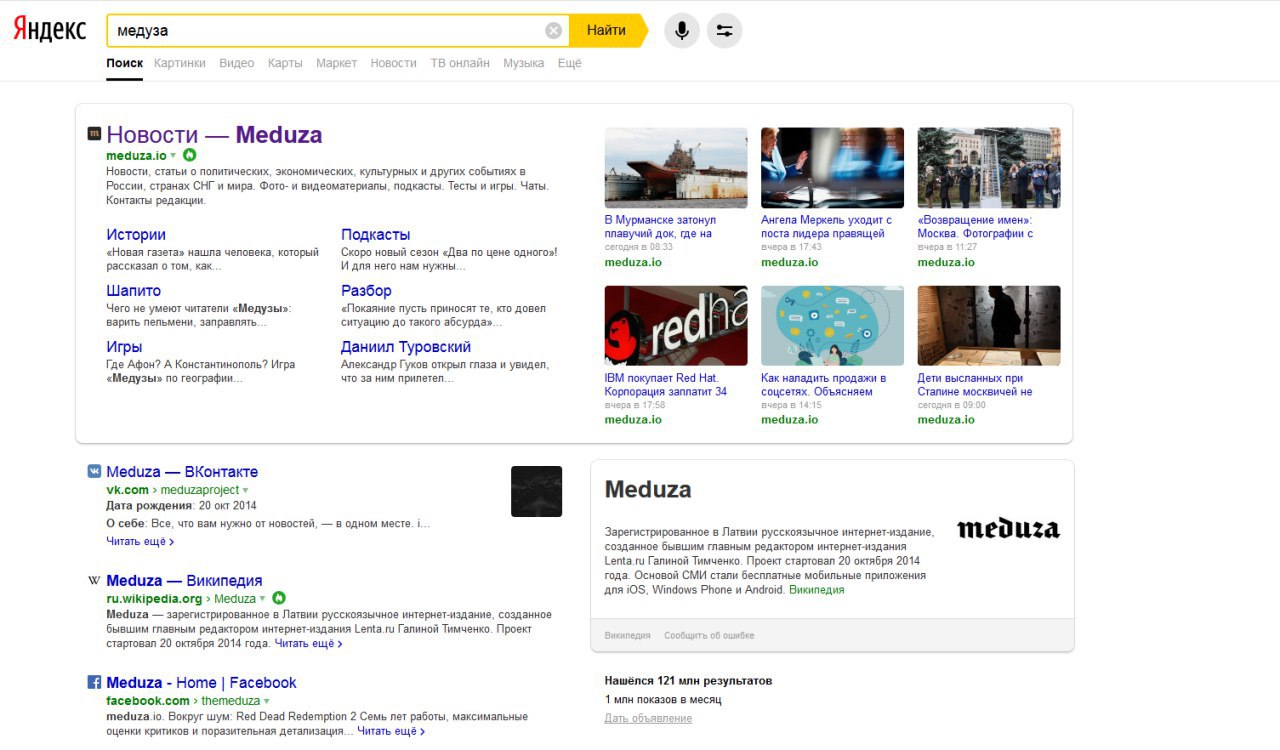This screenshot has height=750, width=1280.
Task: Open the Разбор sitelink
Action: coord(366,291)
